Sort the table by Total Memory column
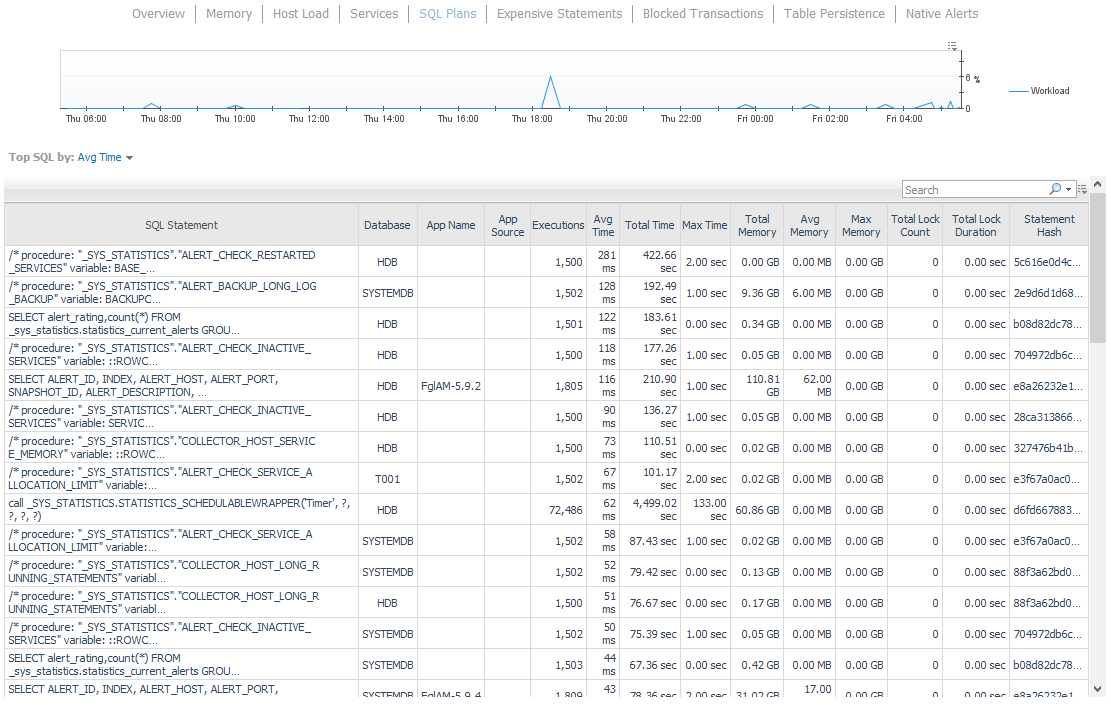The image size is (1111, 710). click(757, 224)
